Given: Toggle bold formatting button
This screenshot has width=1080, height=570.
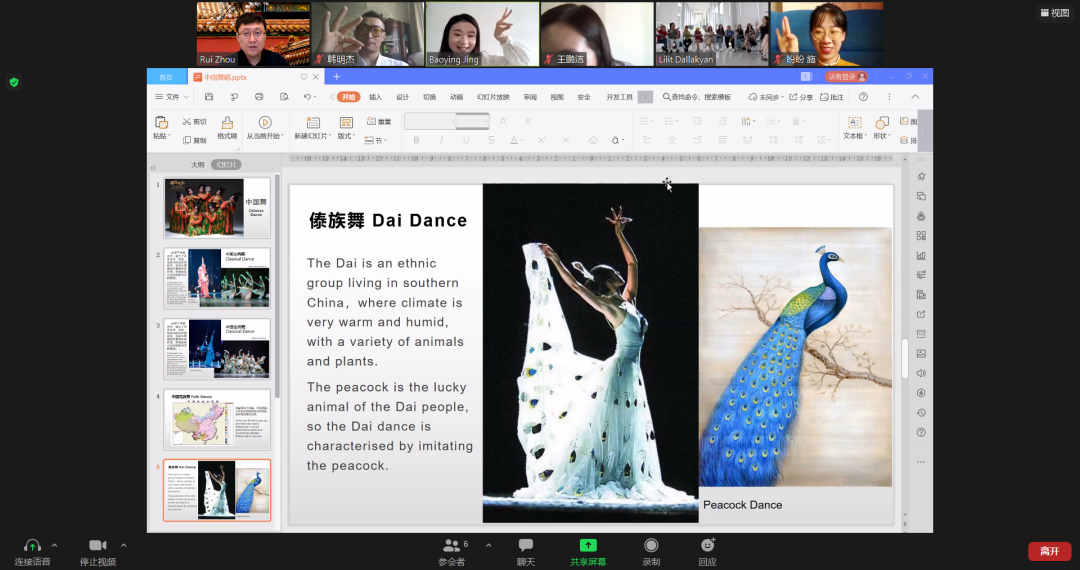Looking at the screenshot, I should coord(416,140).
